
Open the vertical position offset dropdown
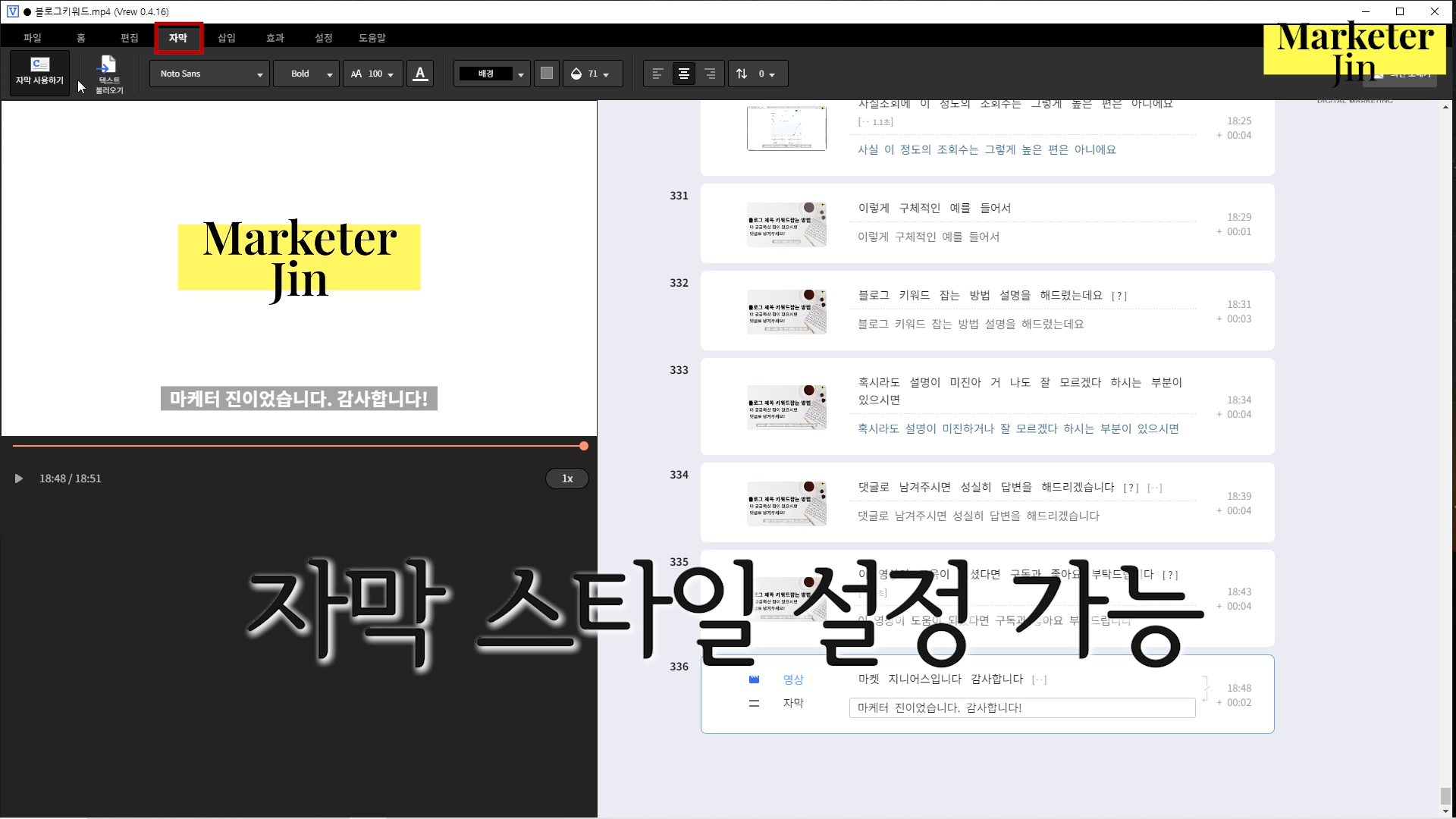tap(758, 74)
